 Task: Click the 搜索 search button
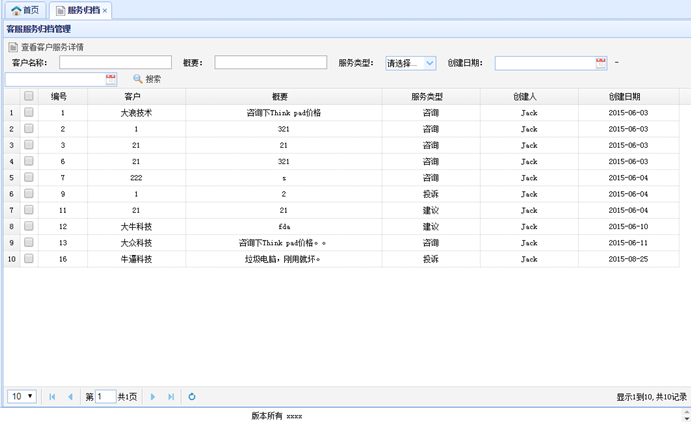pos(147,79)
